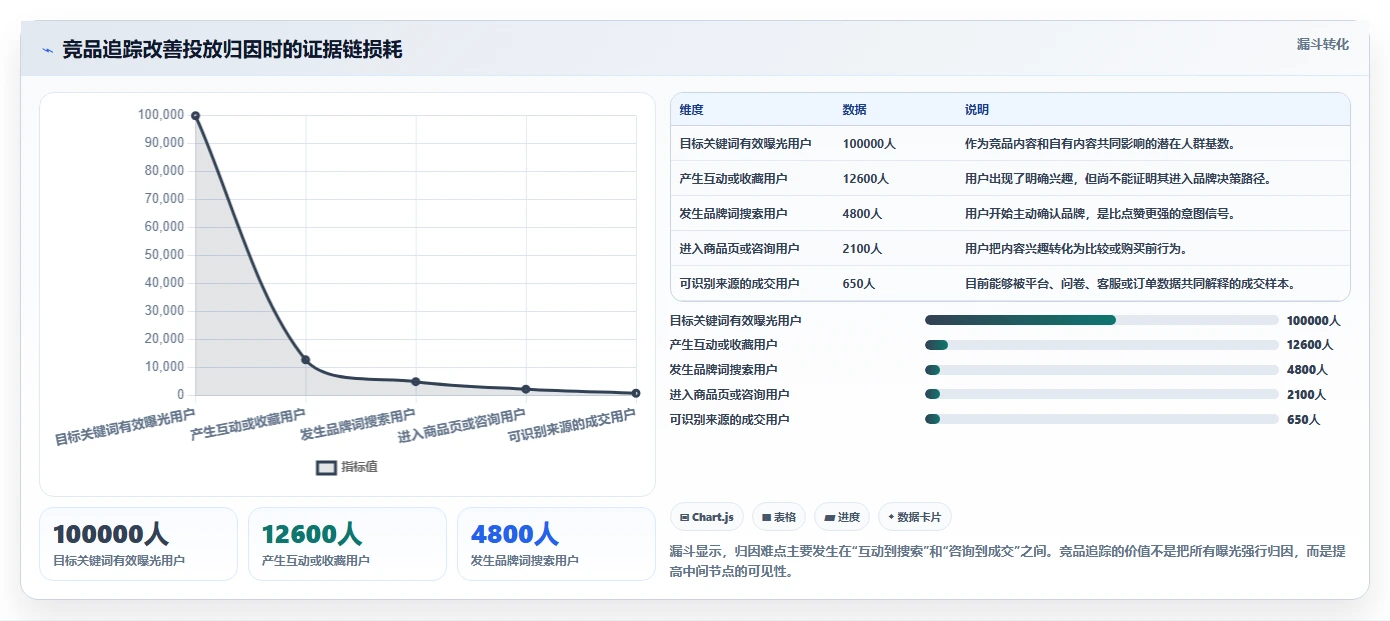Click the 10,000 y-axis label

tap(164, 367)
